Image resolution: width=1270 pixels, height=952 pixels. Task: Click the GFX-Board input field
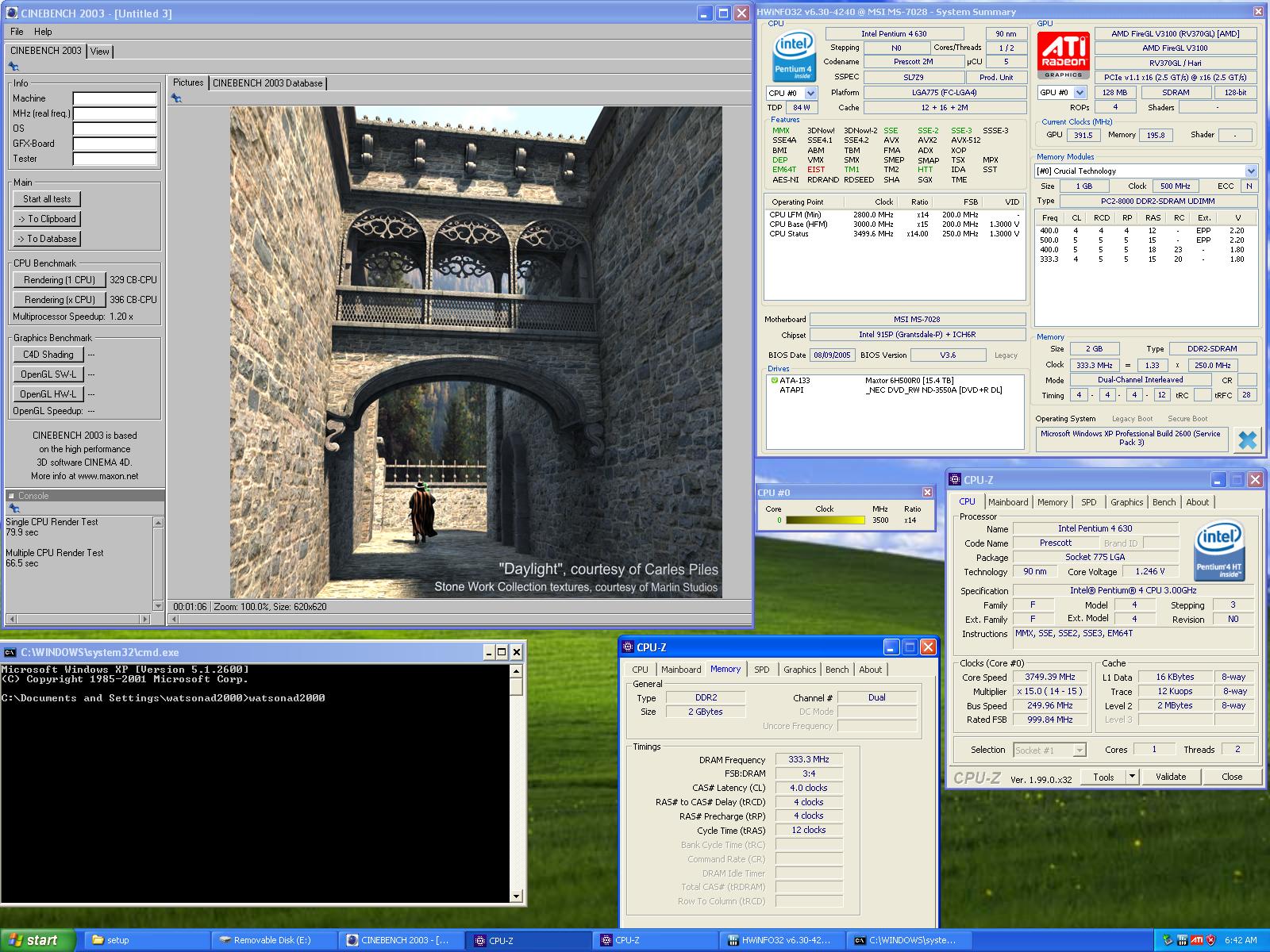point(115,144)
